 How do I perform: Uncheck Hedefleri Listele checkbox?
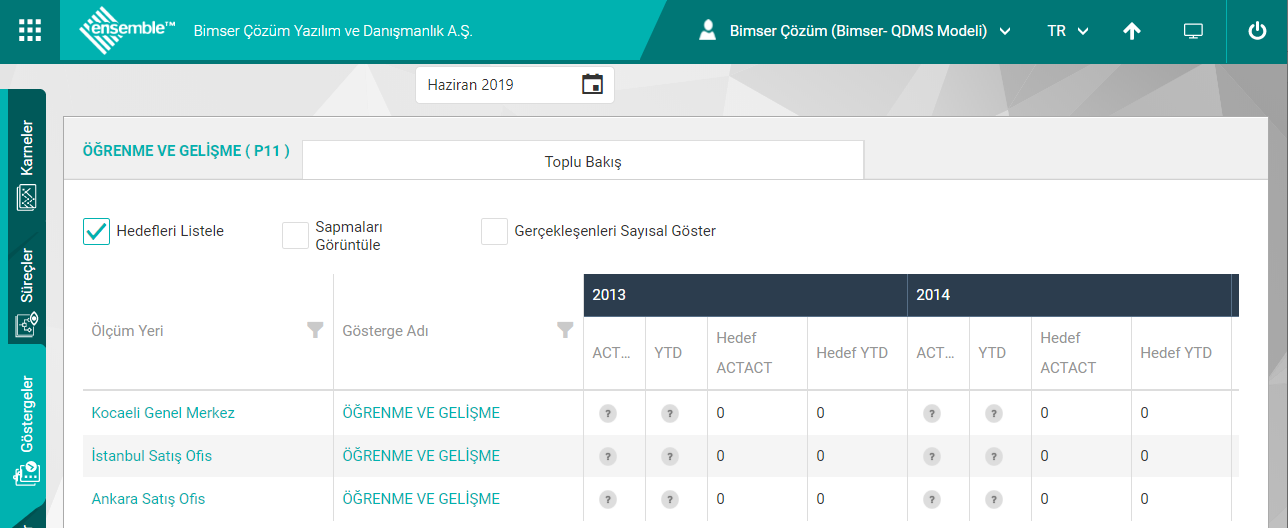pos(96,231)
